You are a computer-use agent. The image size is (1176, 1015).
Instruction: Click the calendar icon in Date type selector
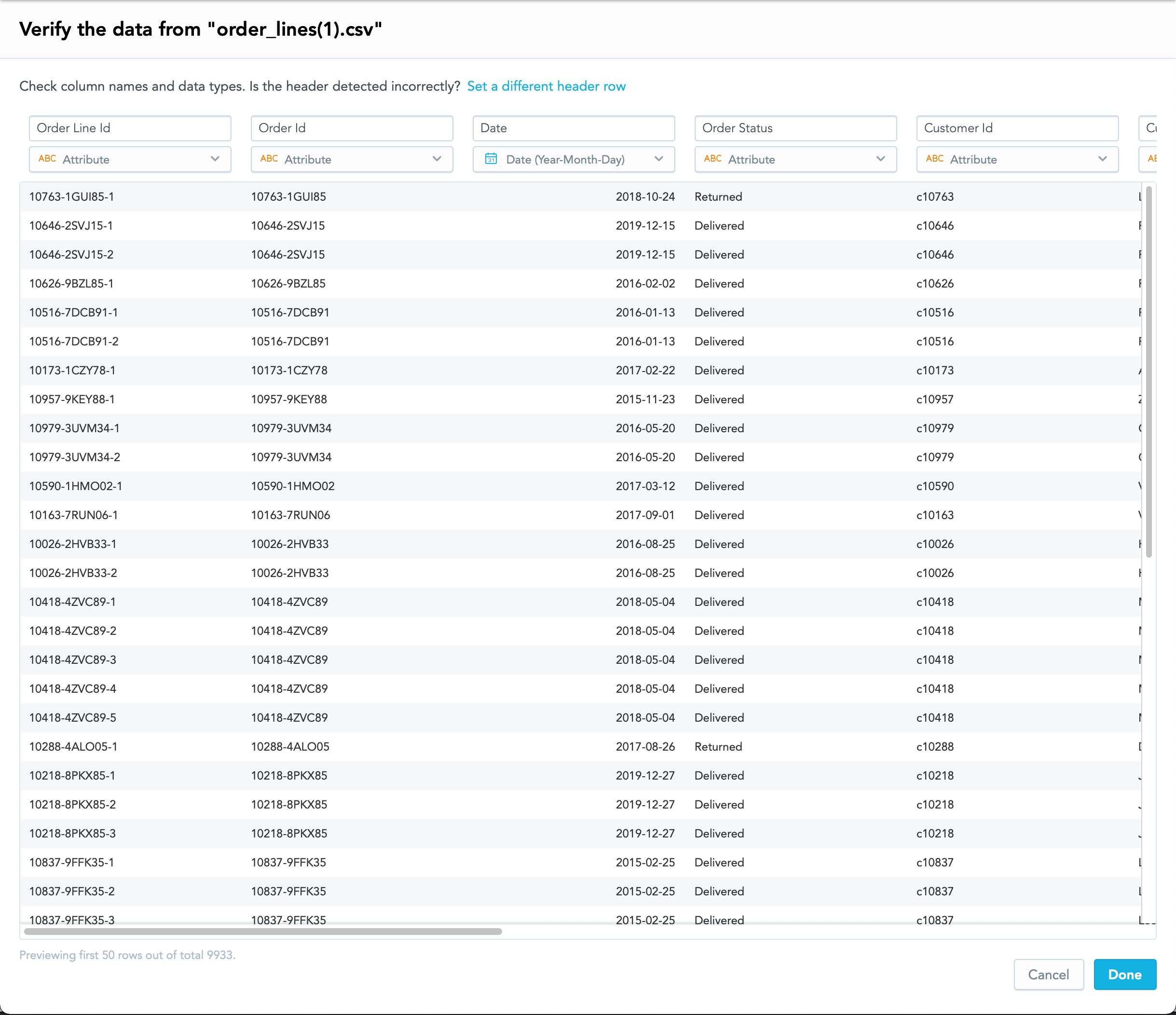(491, 159)
